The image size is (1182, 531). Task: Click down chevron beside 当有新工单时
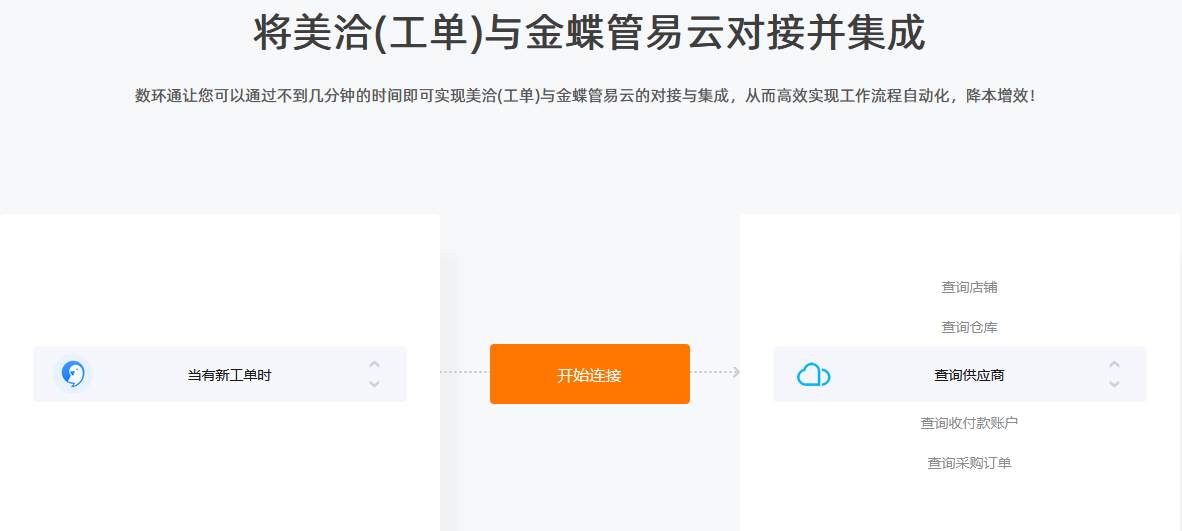point(374,384)
